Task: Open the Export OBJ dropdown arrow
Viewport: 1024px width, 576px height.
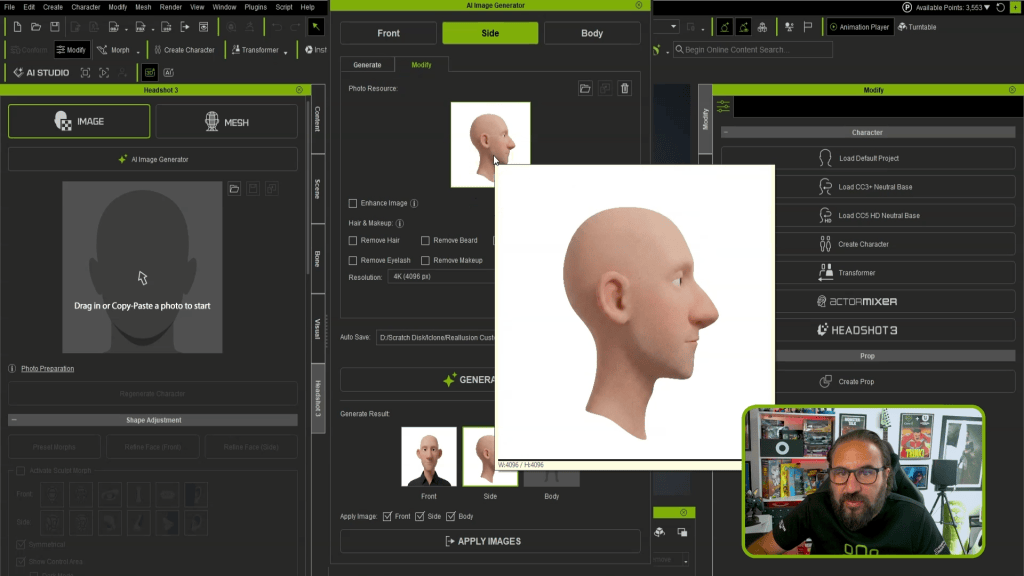Action: (125, 29)
